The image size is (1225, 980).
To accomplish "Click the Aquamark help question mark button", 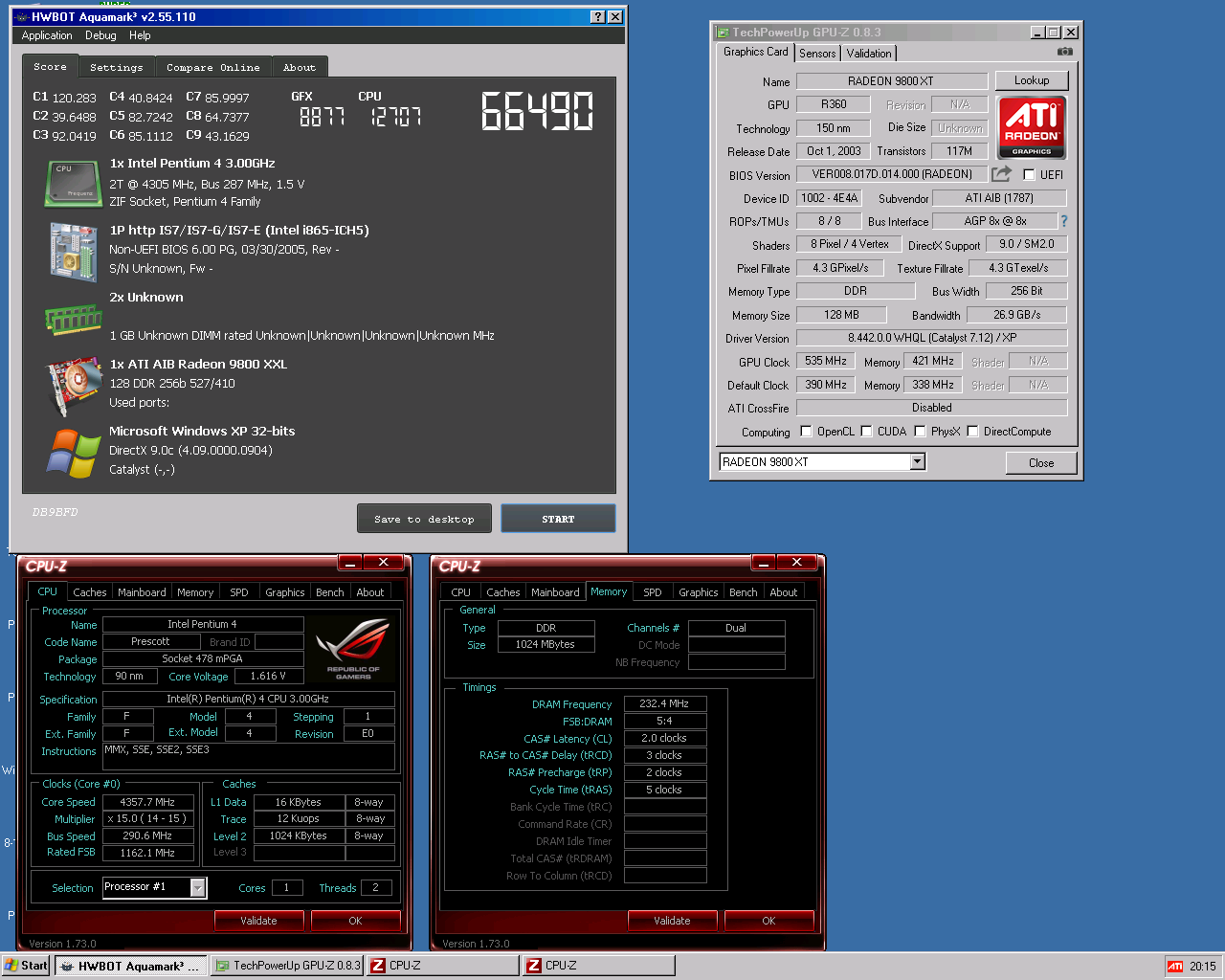I will [597, 17].
